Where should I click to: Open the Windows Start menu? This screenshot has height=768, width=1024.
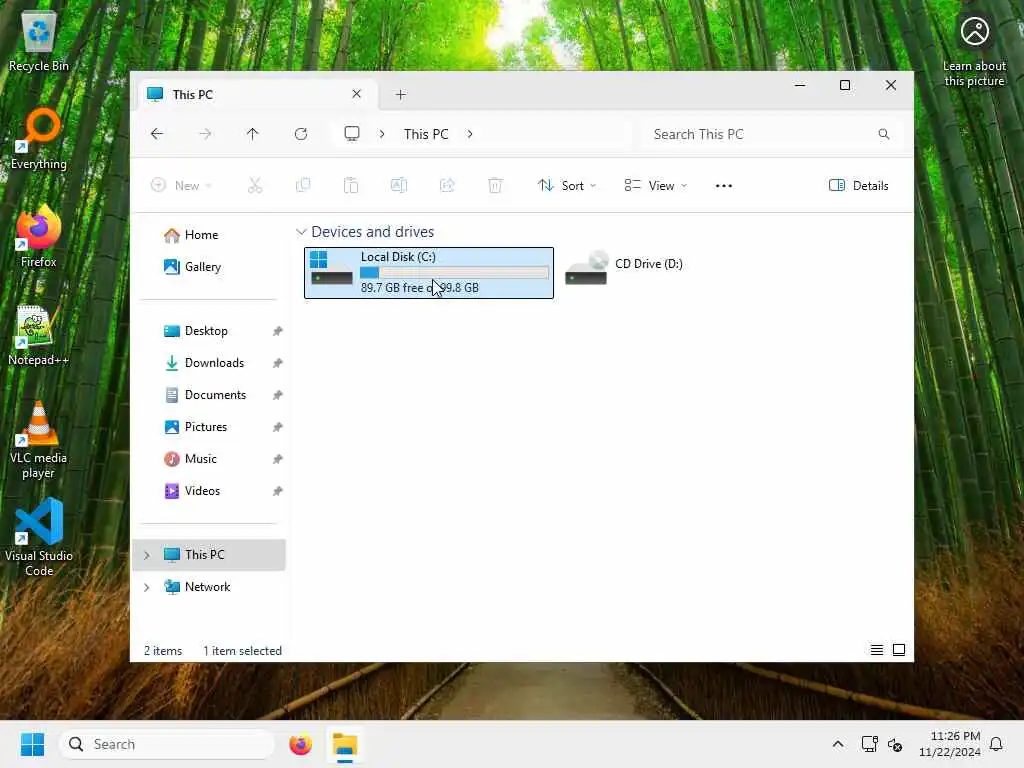32,744
